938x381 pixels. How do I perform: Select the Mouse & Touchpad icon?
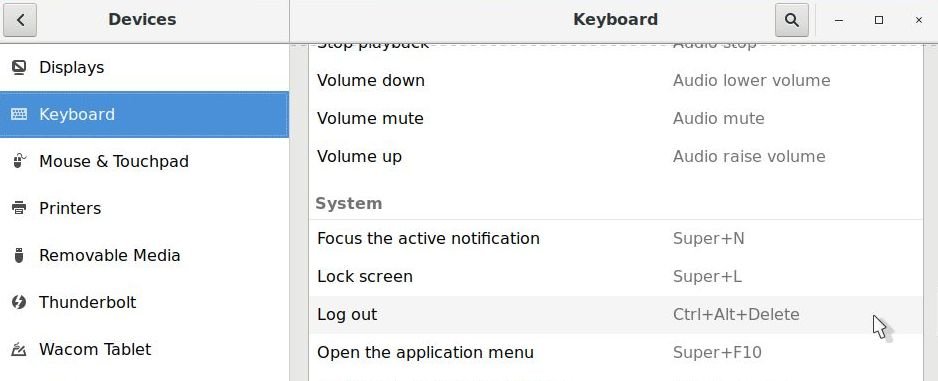pyautogui.click(x=19, y=161)
